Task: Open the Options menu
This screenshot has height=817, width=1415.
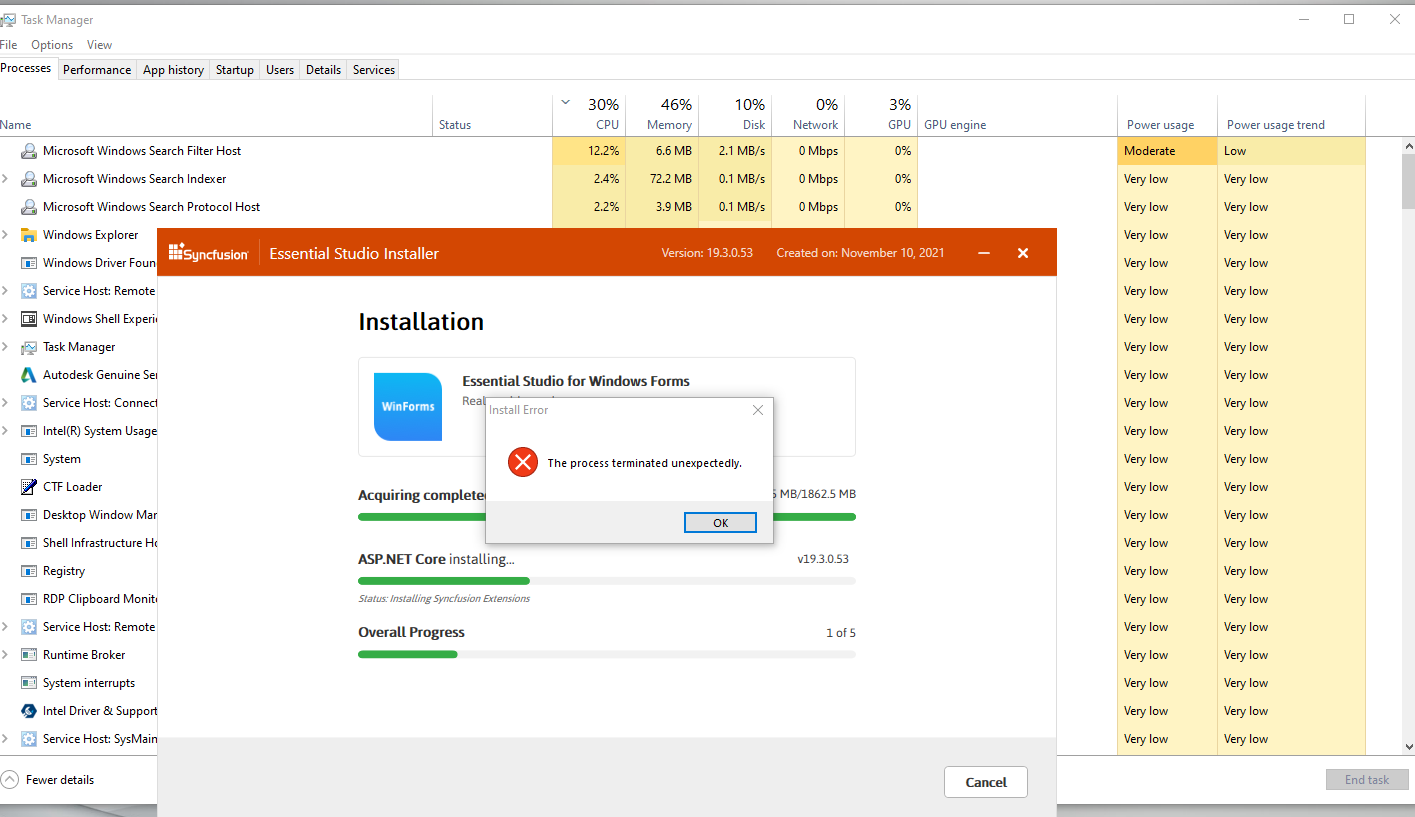Action: [x=52, y=45]
